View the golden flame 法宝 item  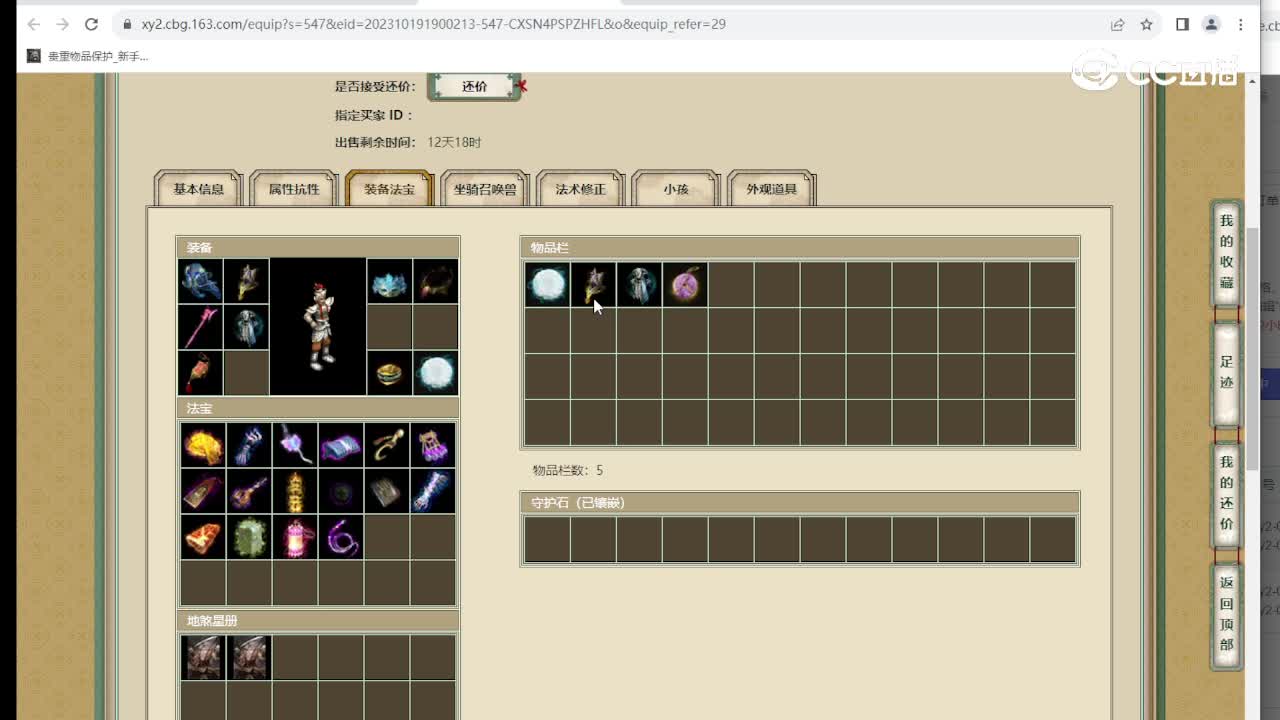(203, 445)
